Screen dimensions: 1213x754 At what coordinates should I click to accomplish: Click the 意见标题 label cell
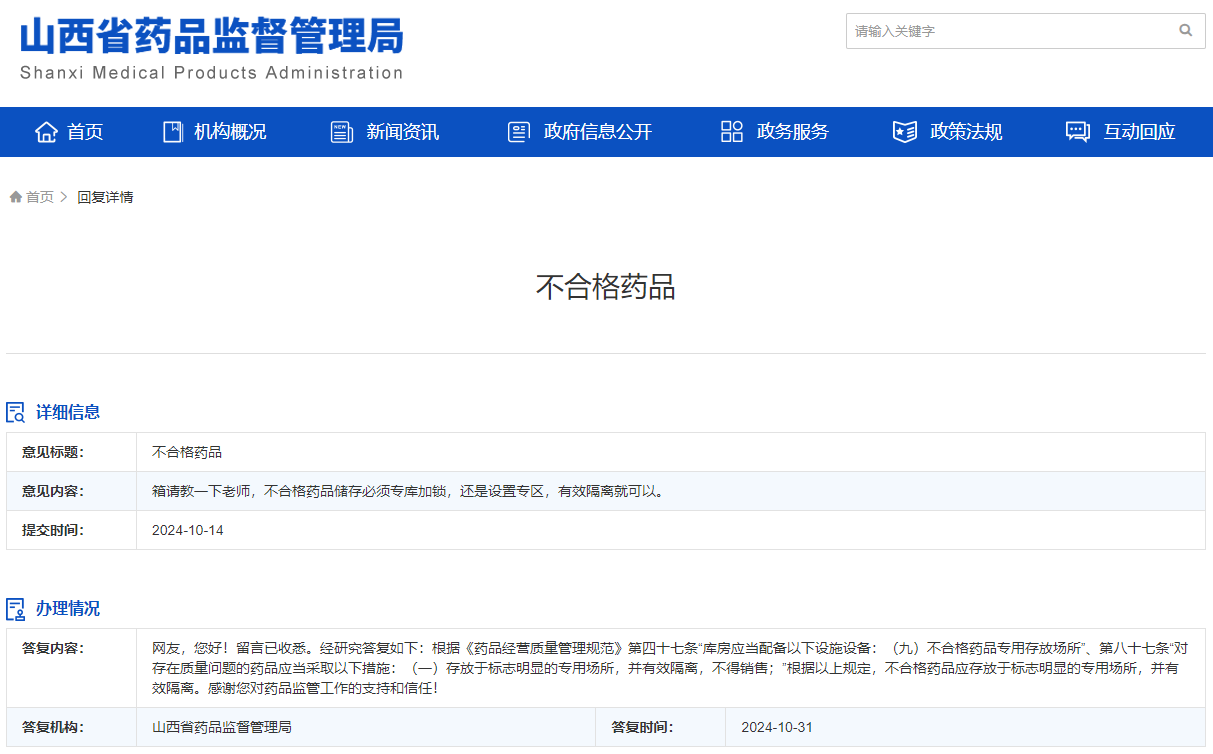pos(72,452)
